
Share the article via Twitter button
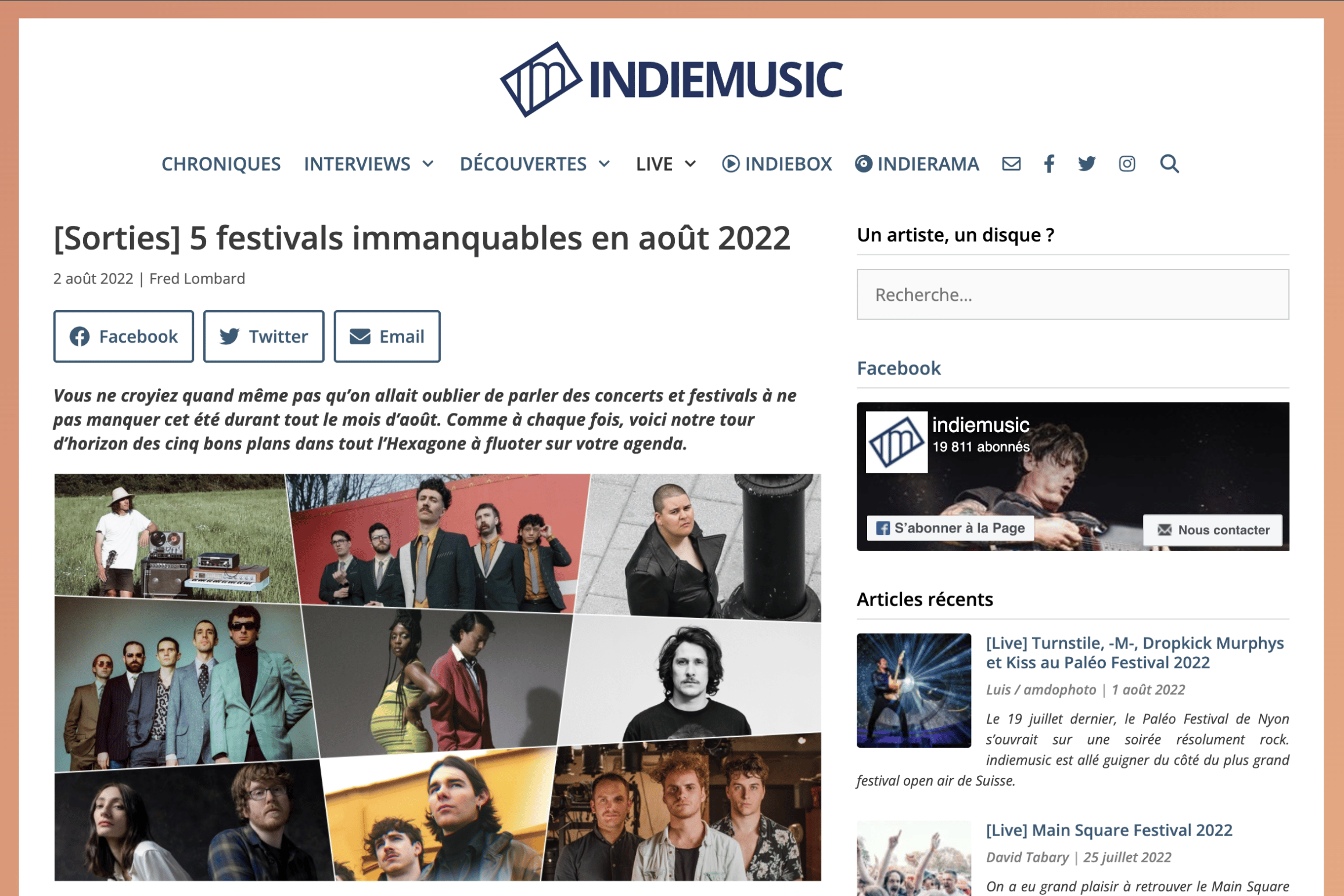[264, 336]
